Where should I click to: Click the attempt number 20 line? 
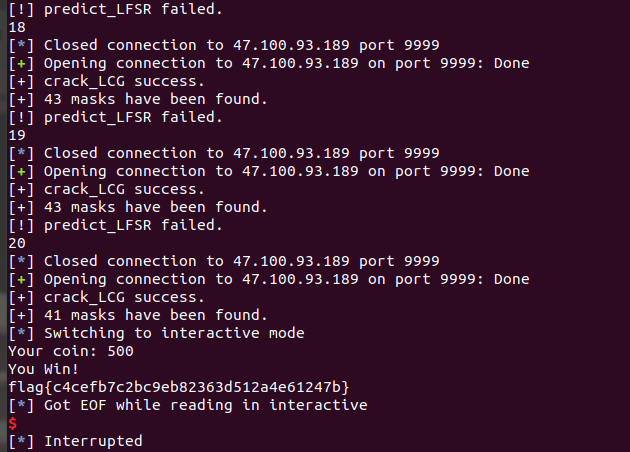coord(17,243)
